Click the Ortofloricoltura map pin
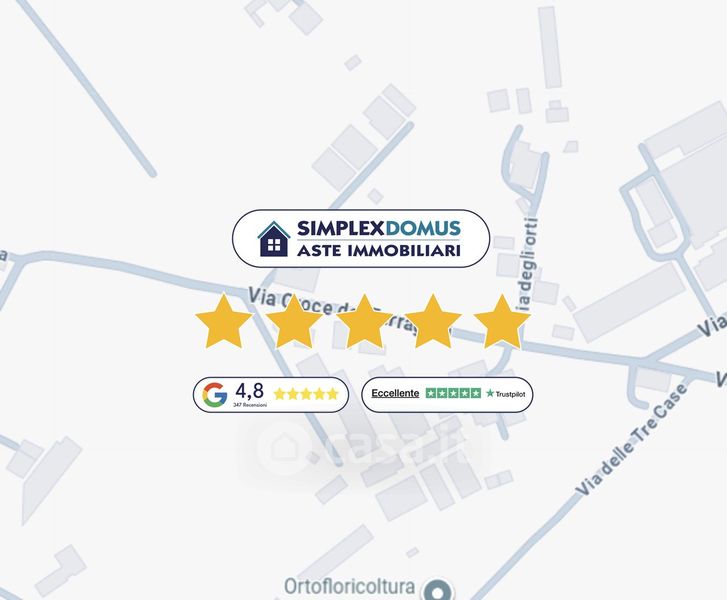The image size is (727, 600). tap(437, 591)
